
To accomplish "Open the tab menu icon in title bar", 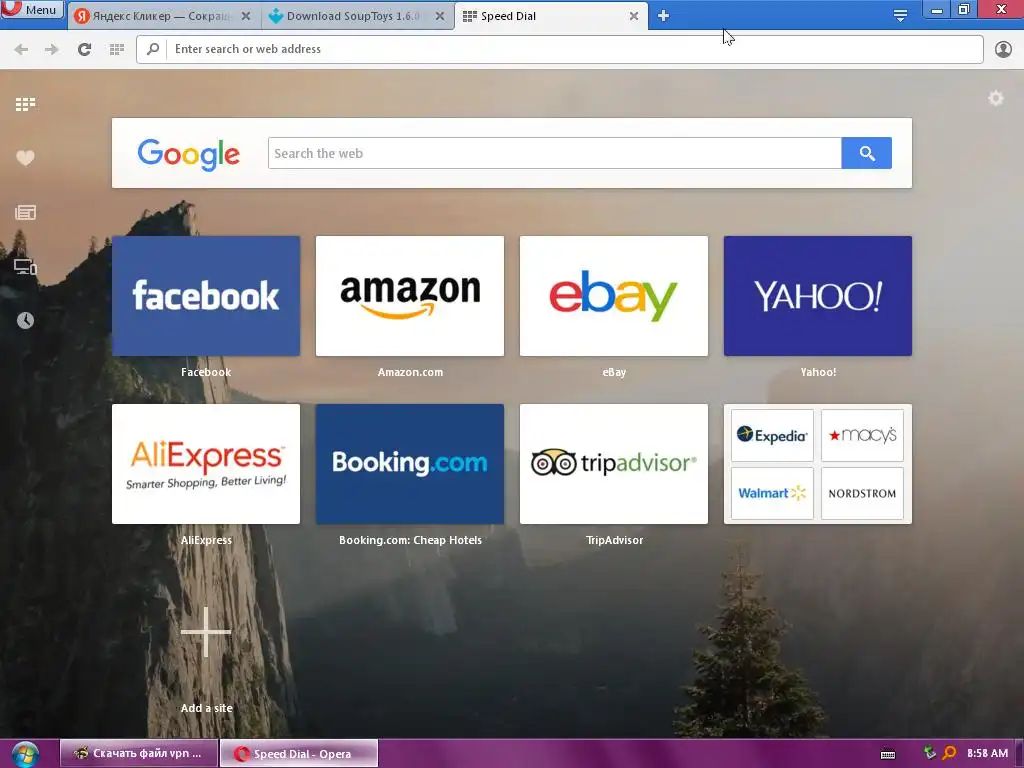I will point(900,16).
